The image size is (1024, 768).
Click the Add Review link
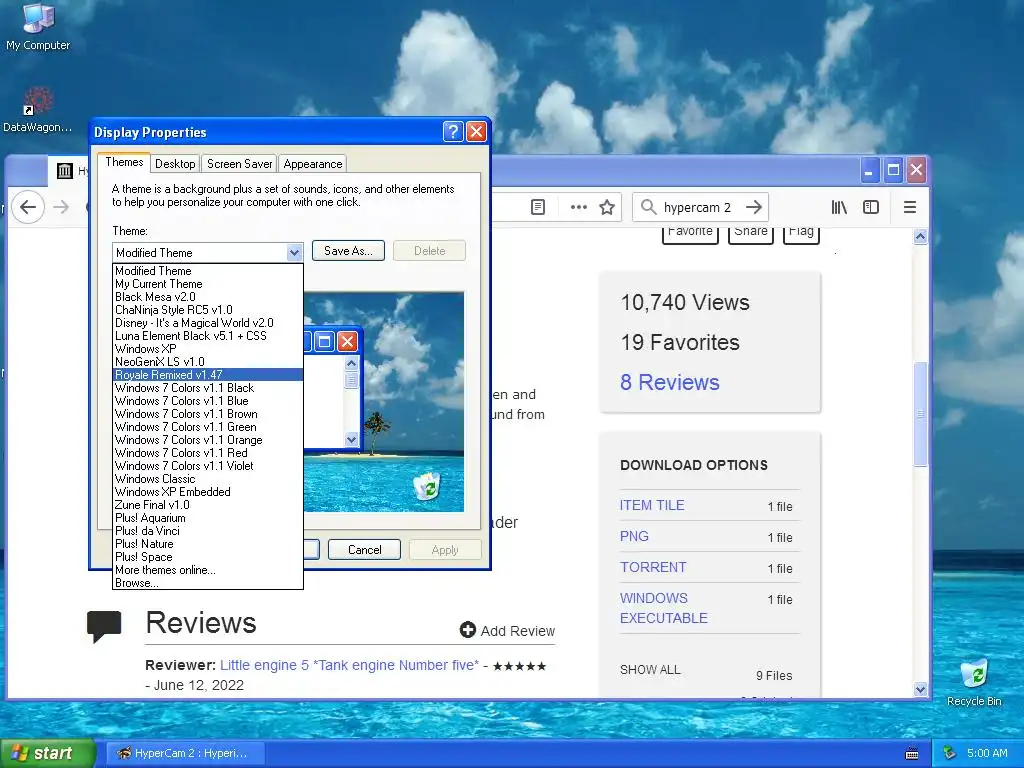coord(507,630)
